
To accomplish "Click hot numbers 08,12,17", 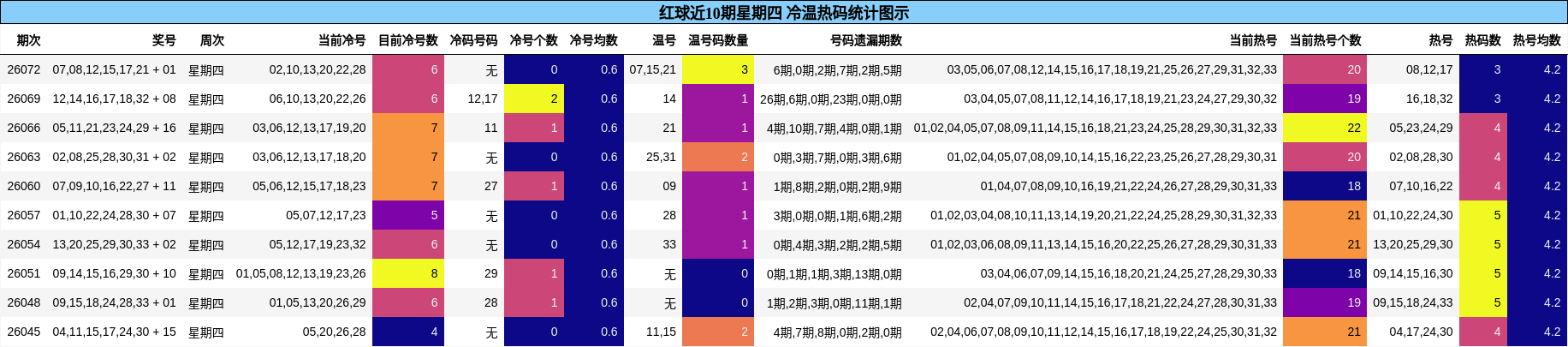I will [1429, 69].
